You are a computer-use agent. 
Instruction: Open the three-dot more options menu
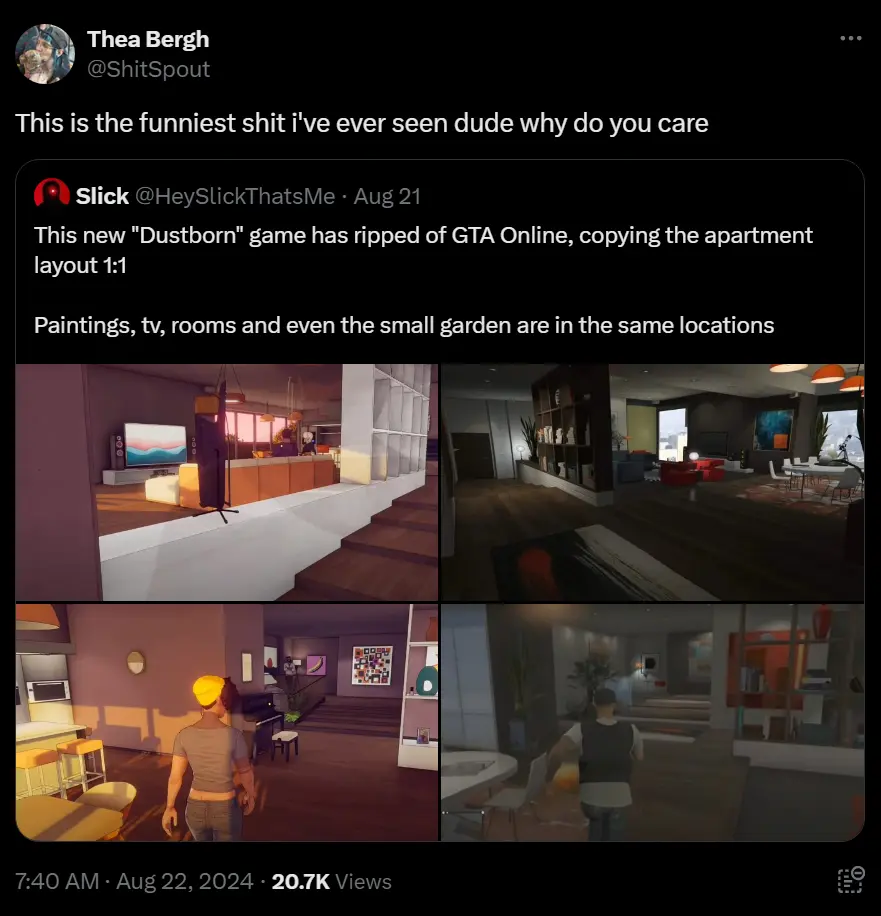pyautogui.click(x=851, y=38)
